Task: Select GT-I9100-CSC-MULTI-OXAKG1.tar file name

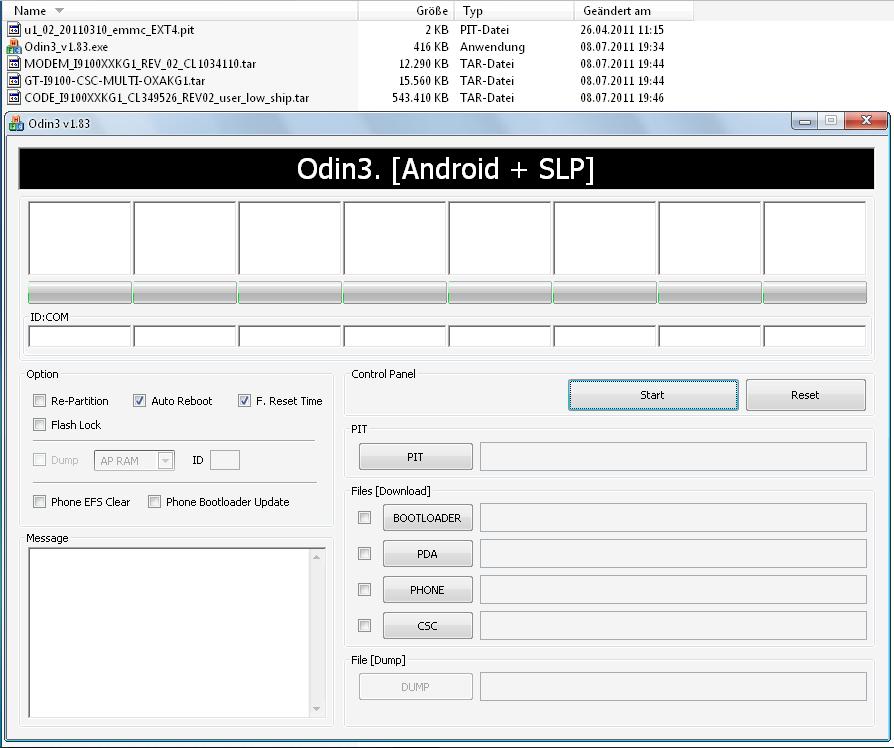Action: [115, 81]
